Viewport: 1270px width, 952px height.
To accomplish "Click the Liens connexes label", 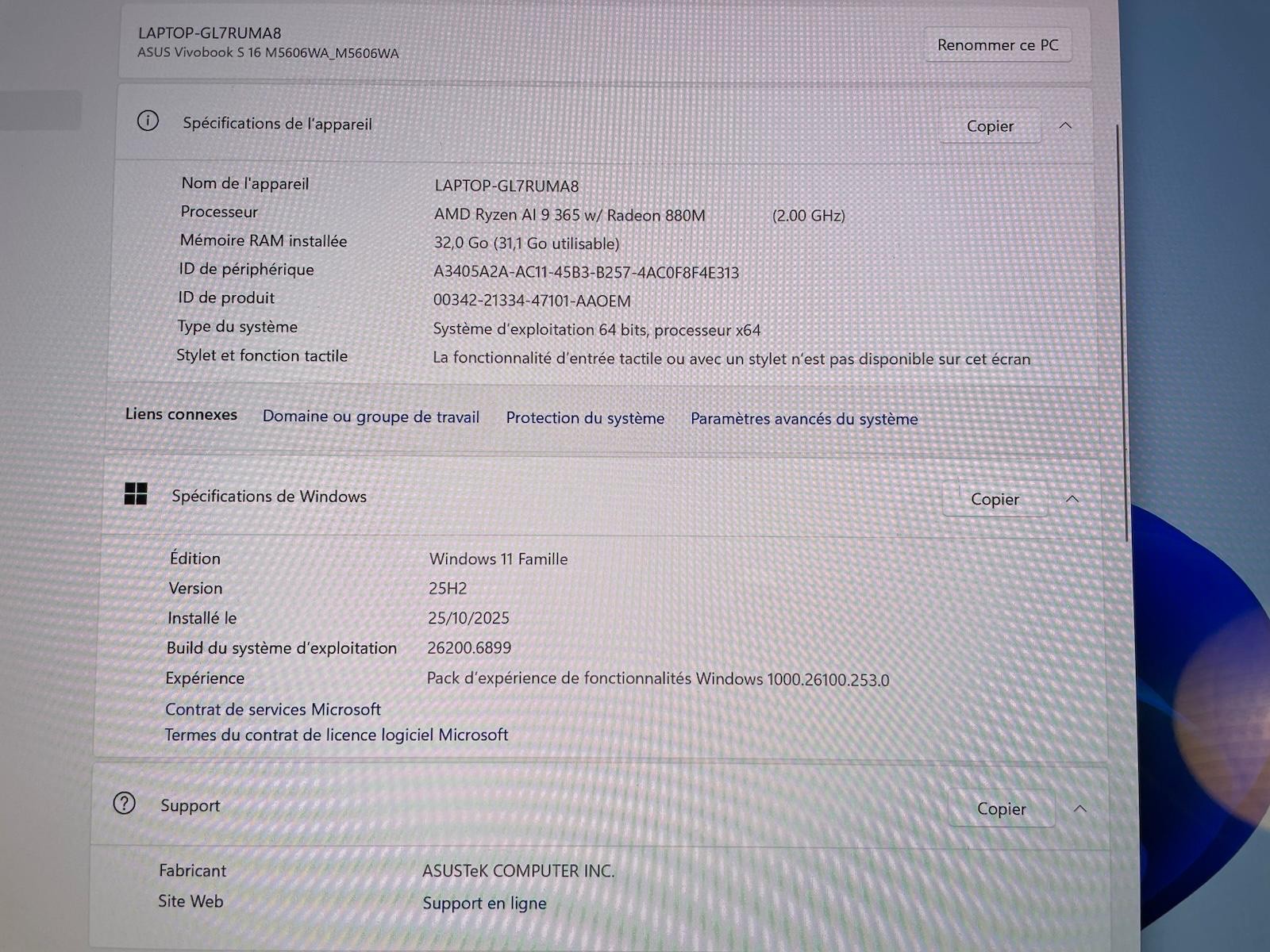I will click(181, 414).
